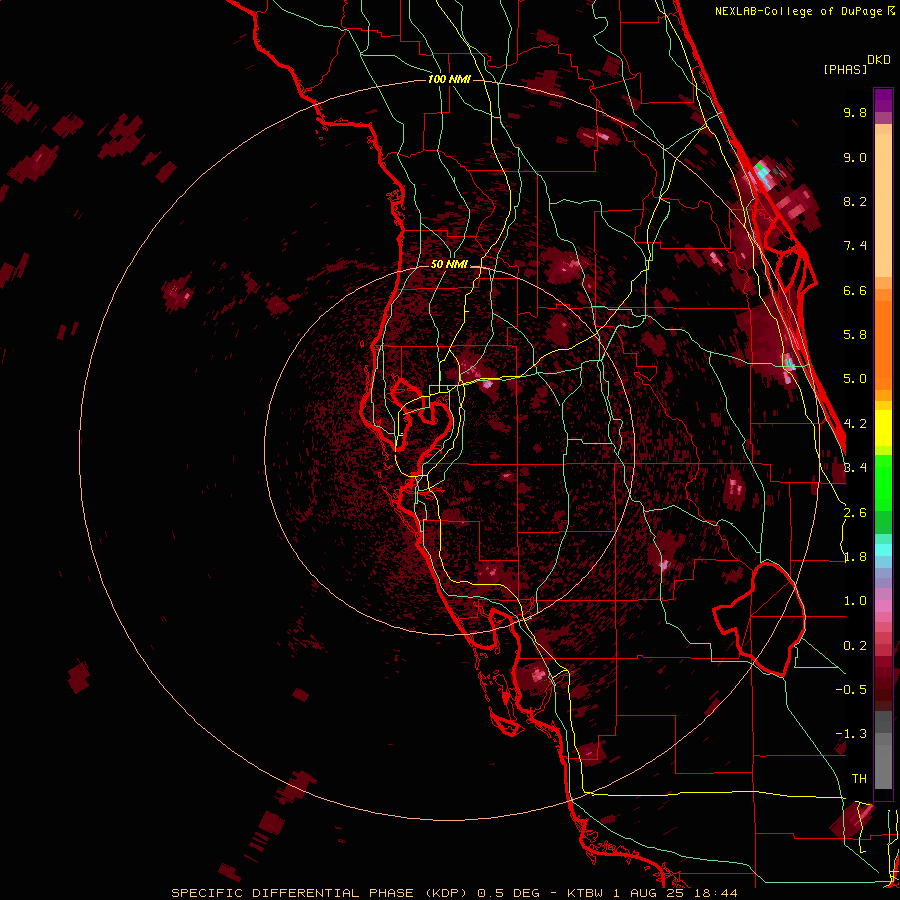Click the 4.2 legend value
Image resolution: width=900 pixels, height=900 pixels.
coord(855,424)
